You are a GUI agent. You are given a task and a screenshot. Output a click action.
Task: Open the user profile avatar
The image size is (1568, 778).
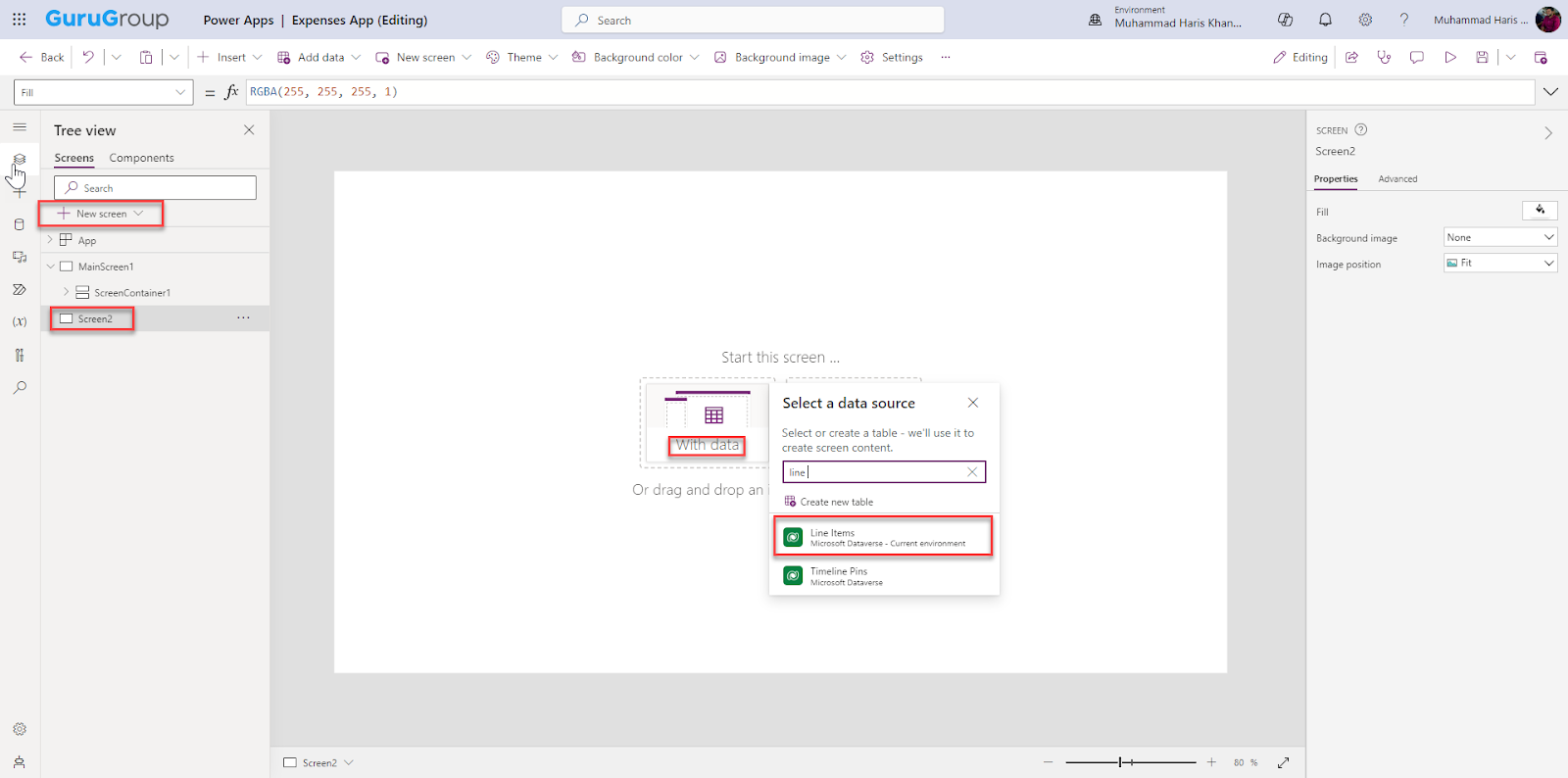(1547, 20)
